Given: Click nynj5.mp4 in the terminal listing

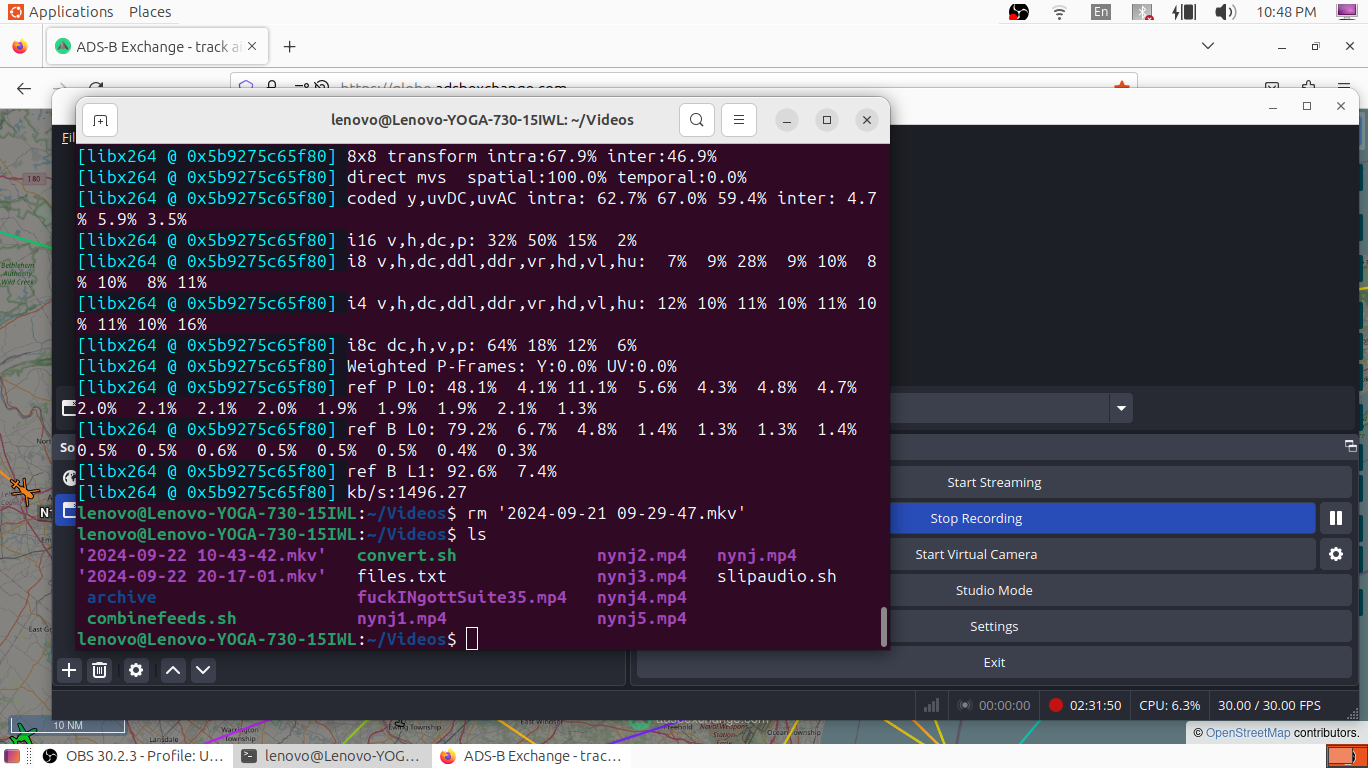Looking at the screenshot, I should [x=642, y=618].
